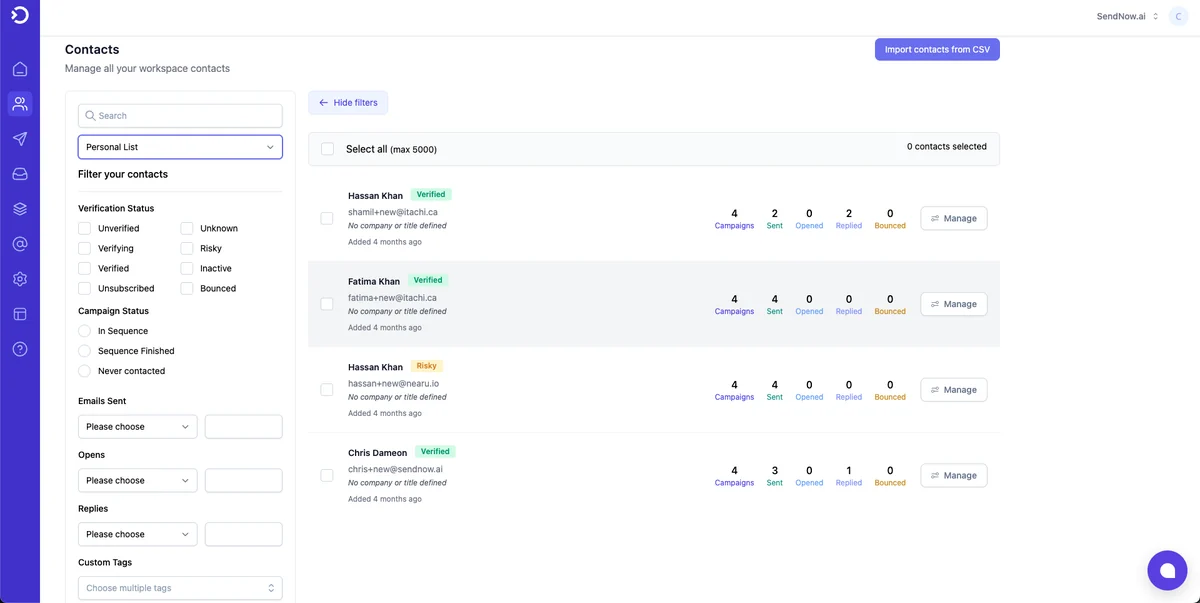Check the Unverified verification filter
Screen dimensions: 1200x603
click(85, 228)
